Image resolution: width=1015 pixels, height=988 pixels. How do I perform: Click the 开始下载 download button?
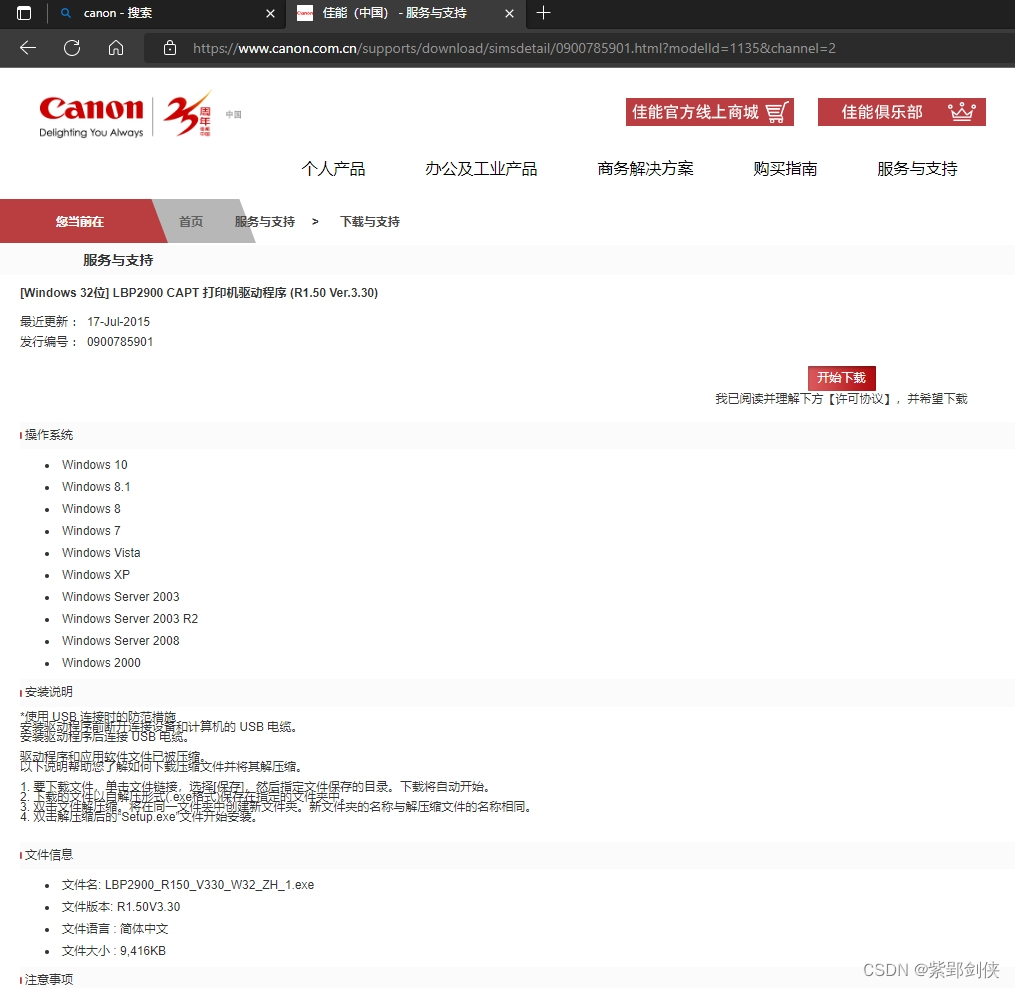tap(841, 378)
